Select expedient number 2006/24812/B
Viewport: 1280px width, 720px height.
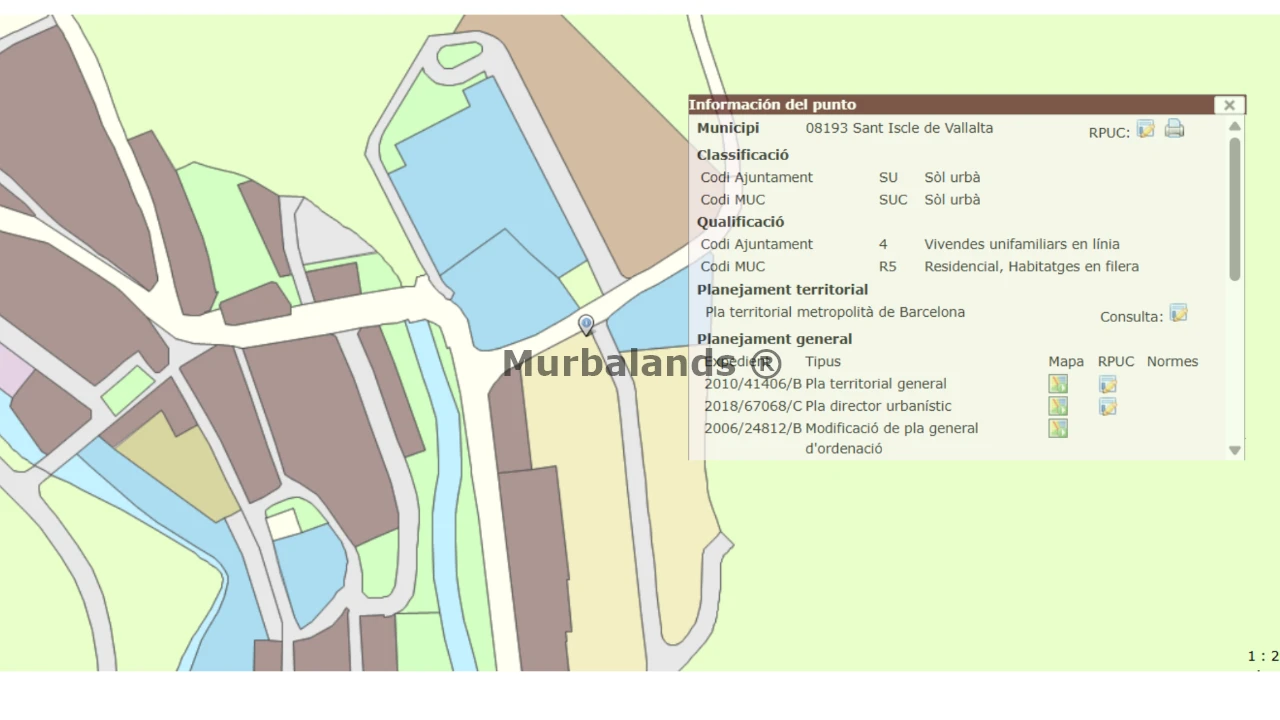[753, 428]
